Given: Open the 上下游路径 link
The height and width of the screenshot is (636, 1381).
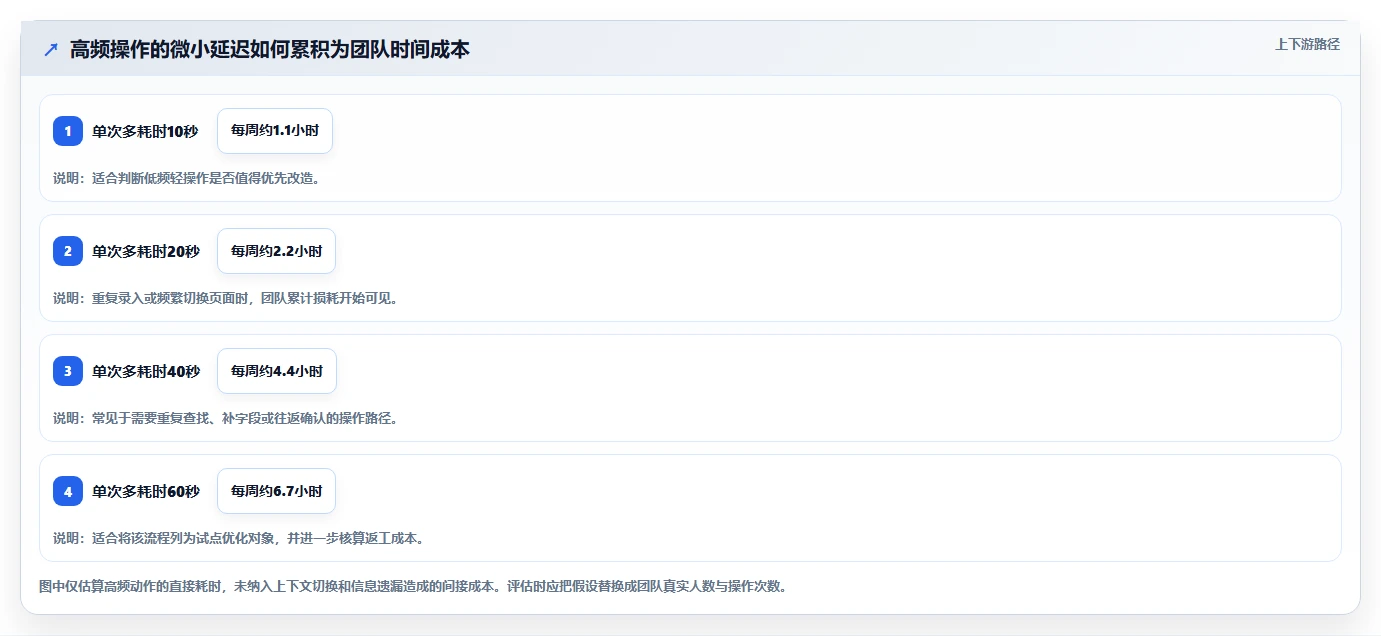Looking at the screenshot, I should coord(1307,44).
